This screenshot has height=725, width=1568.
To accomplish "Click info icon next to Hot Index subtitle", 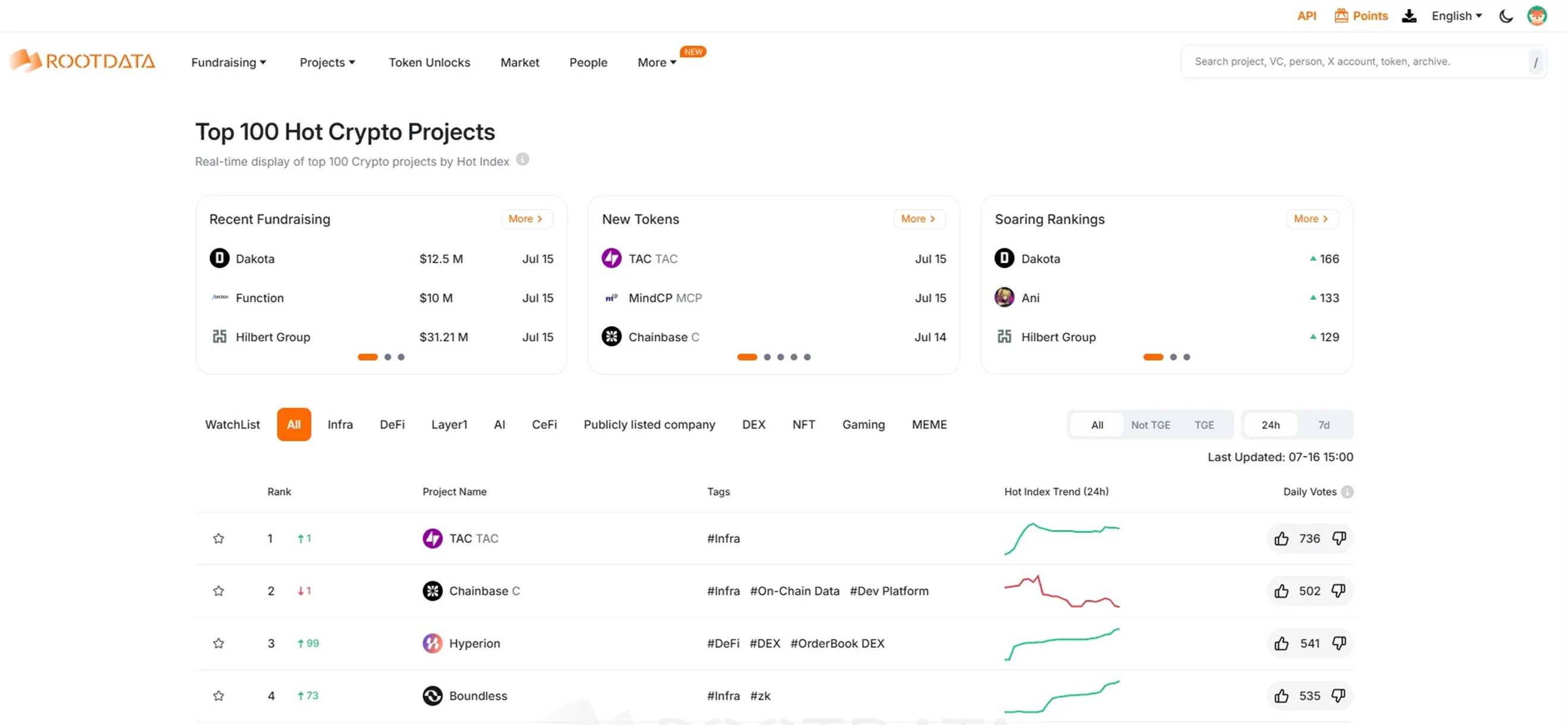I will [x=522, y=160].
